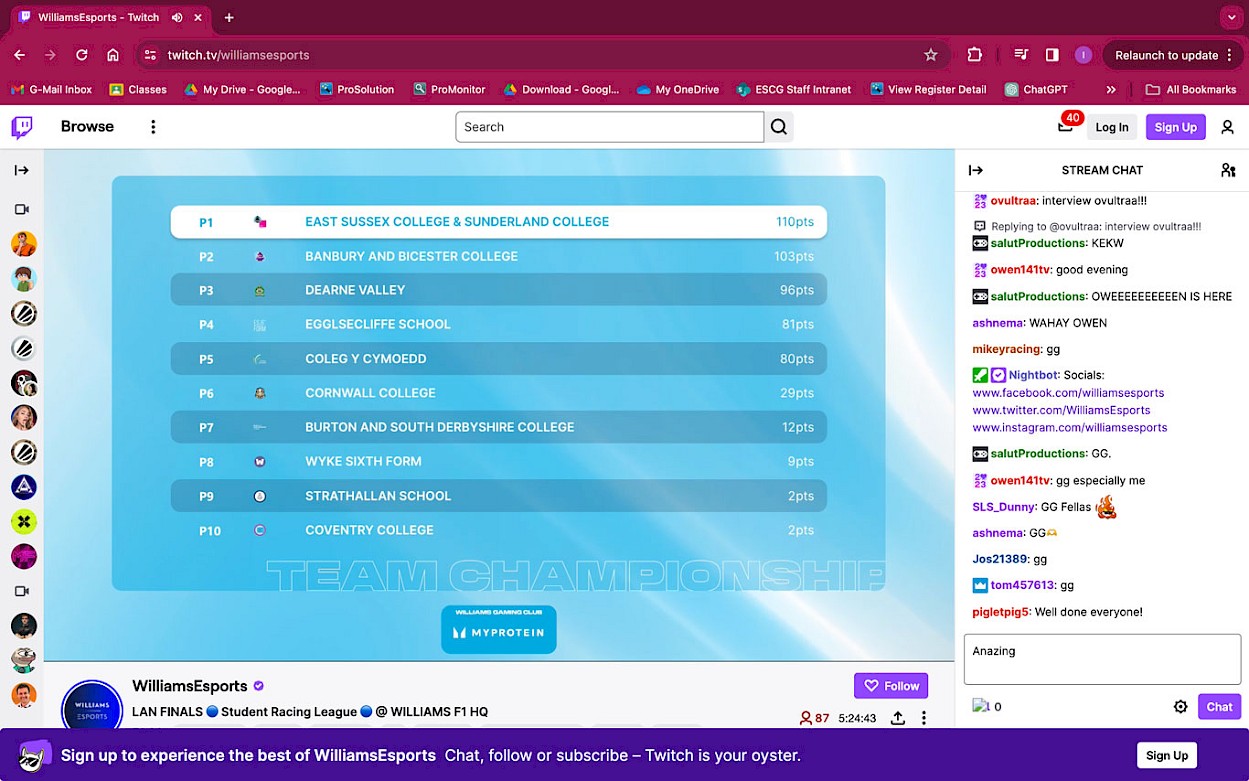1249x781 pixels.
Task: Open the All Bookmarks folder
Action: [1191, 89]
